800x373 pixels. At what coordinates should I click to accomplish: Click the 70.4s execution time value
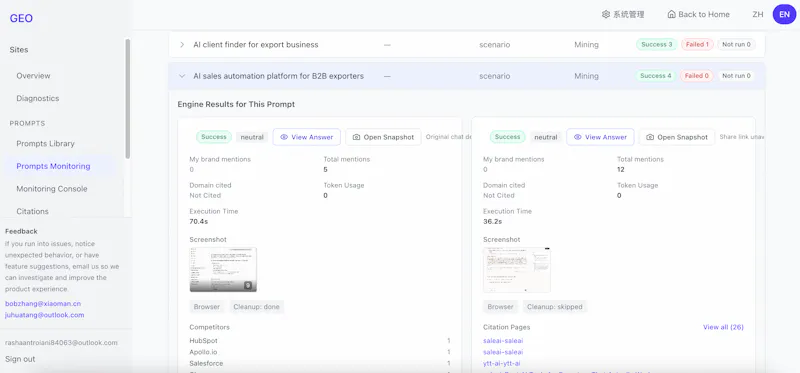pyautogui.click(x=198, y=221)
